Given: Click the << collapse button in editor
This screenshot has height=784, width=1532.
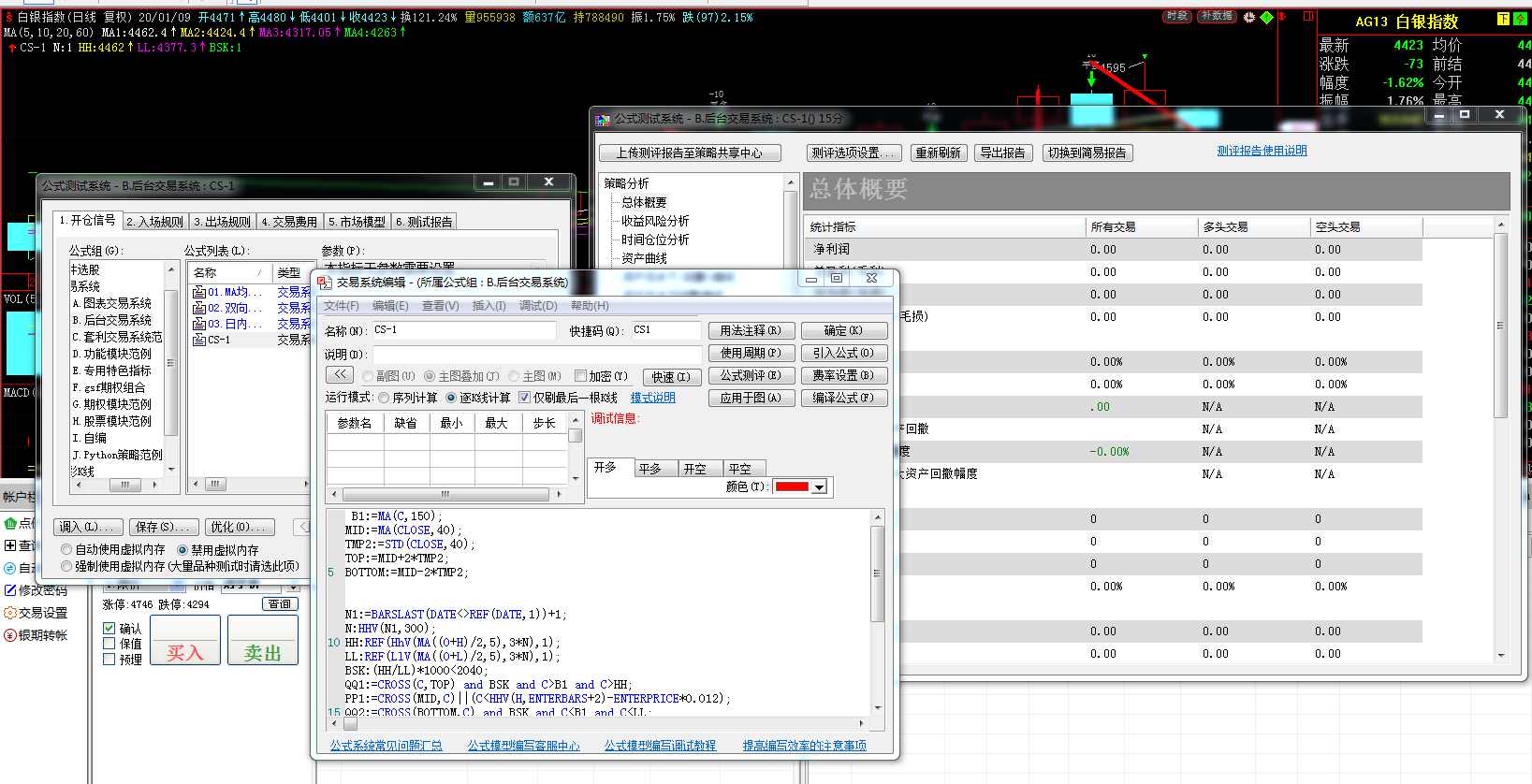Looking at the screenshot, I should pos(340,375).
